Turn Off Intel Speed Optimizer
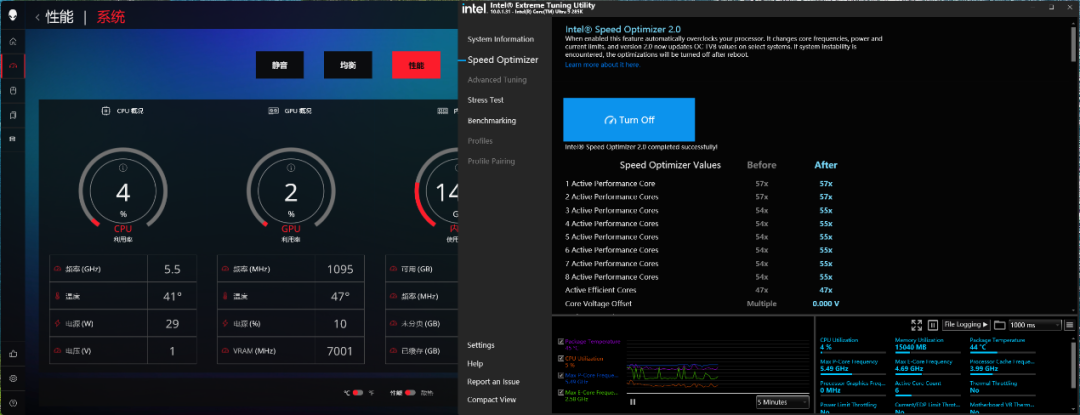This screenshot has width=1080, height=415. click(x=629, y=120)
